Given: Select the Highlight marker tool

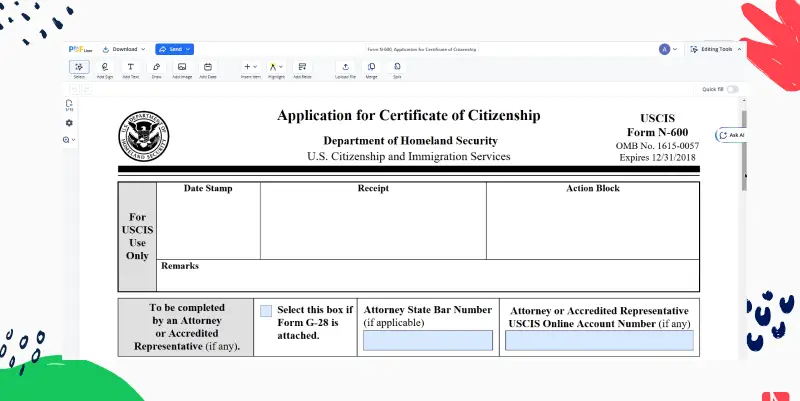Looking at the screenshot, I should pos(273,67).
